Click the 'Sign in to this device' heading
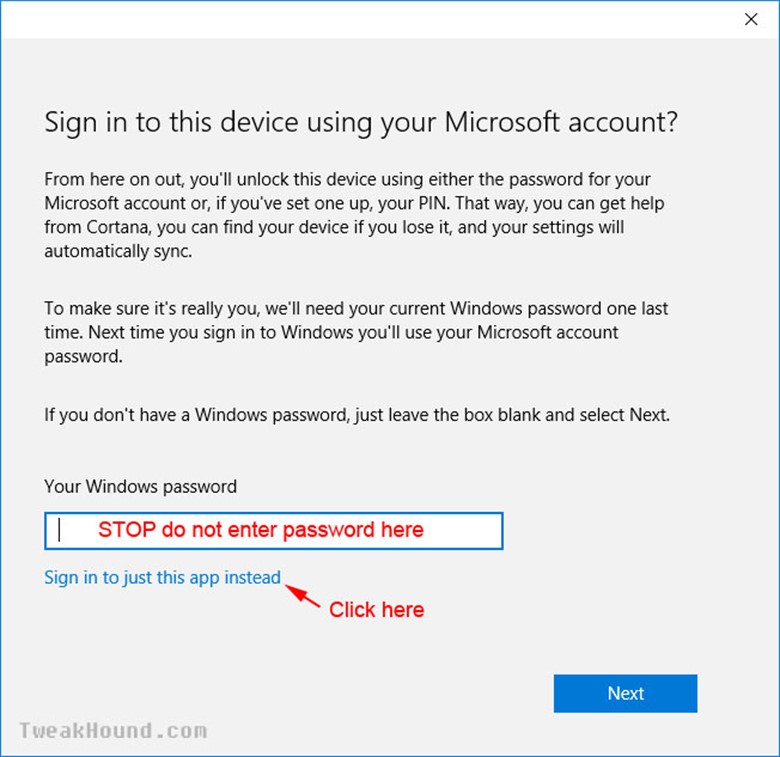The width and height of the screenshot is (780, 757). coord(361,122)
